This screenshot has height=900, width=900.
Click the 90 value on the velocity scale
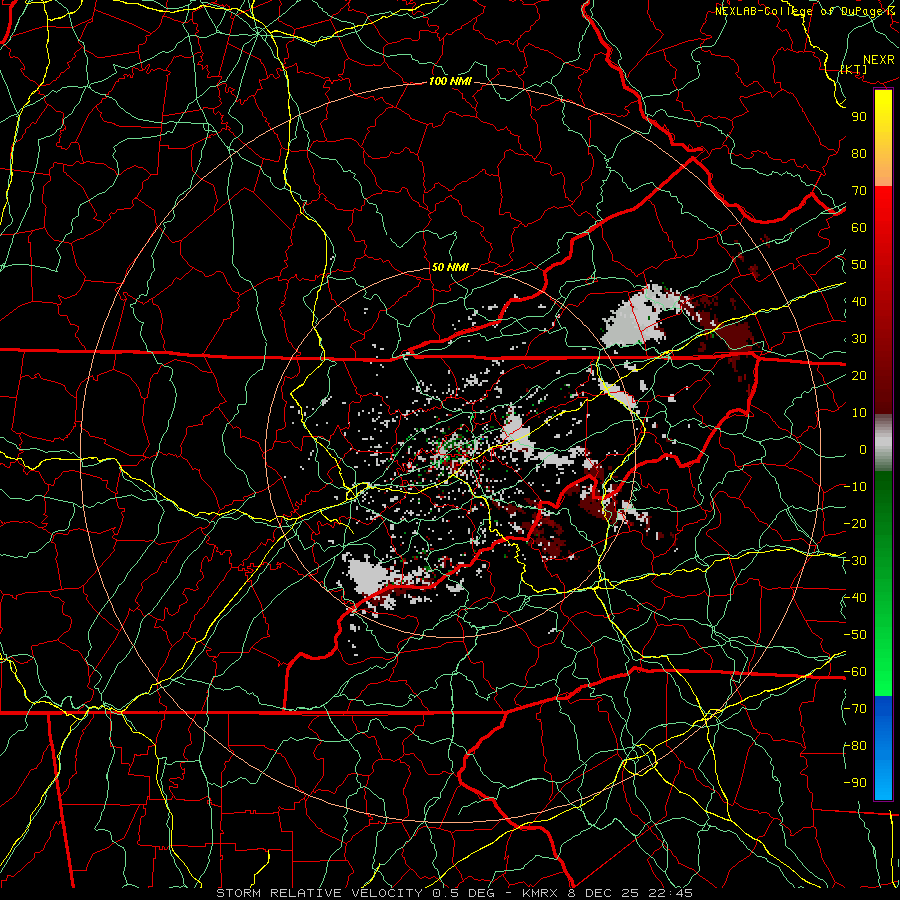[x=859, y=117]
